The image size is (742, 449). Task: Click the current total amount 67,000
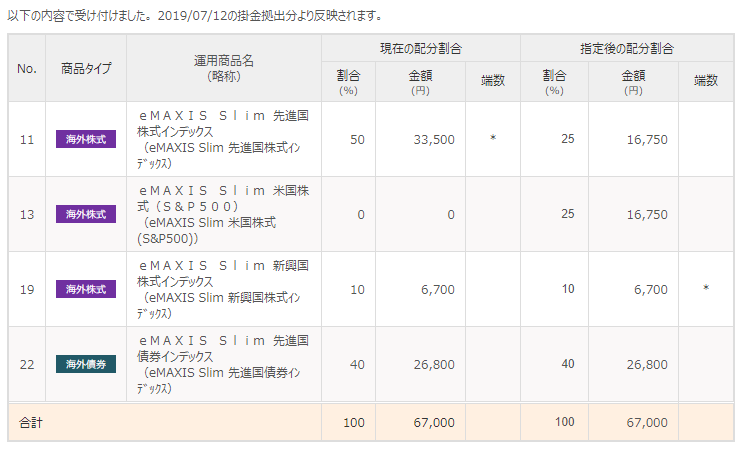tap(434, 423)
